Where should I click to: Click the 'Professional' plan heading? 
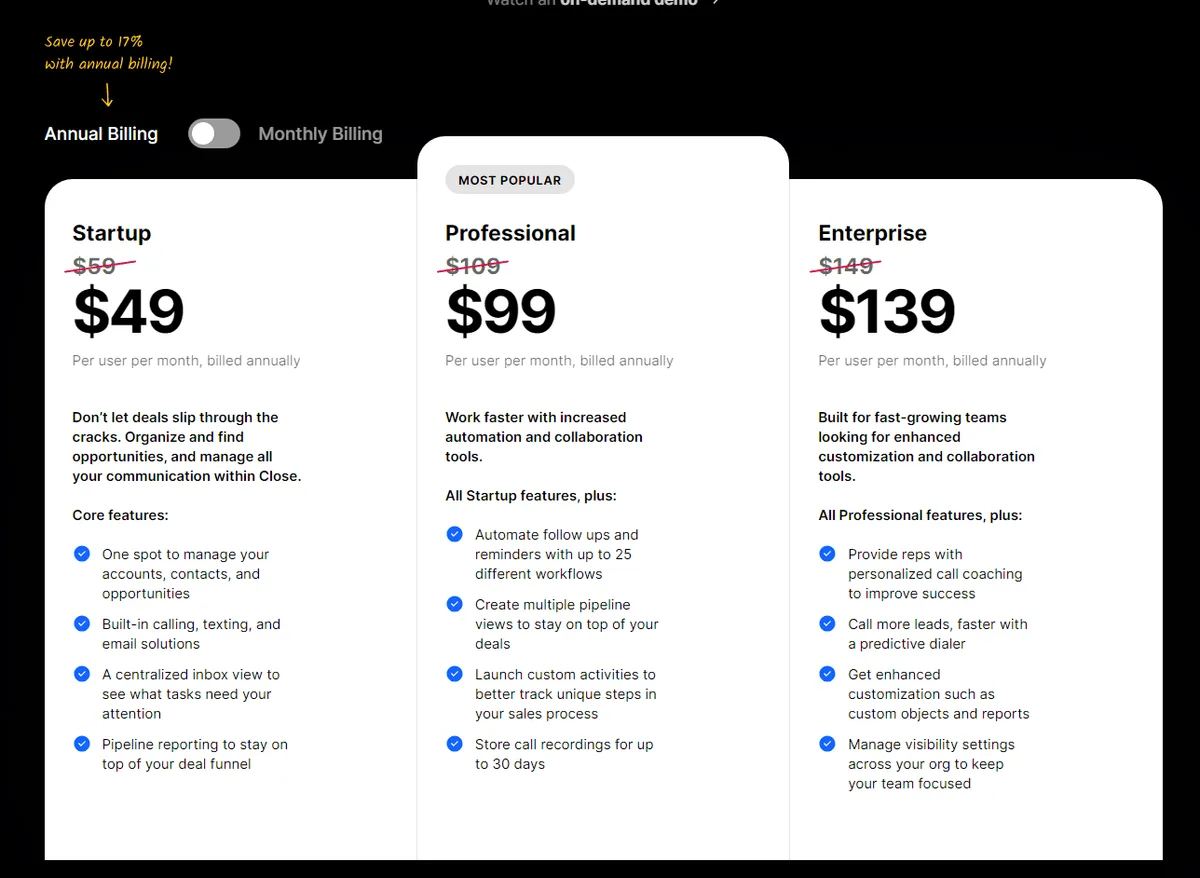tap(510, 233)
